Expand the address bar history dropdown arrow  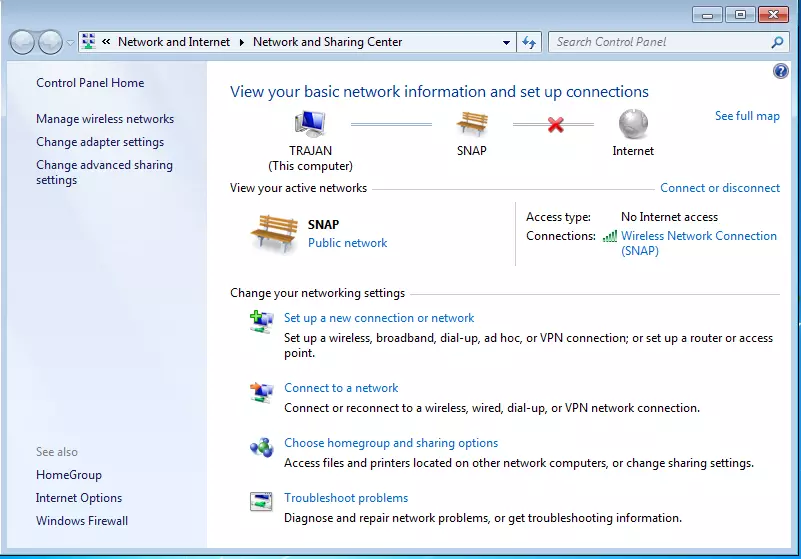pos(506,42)
